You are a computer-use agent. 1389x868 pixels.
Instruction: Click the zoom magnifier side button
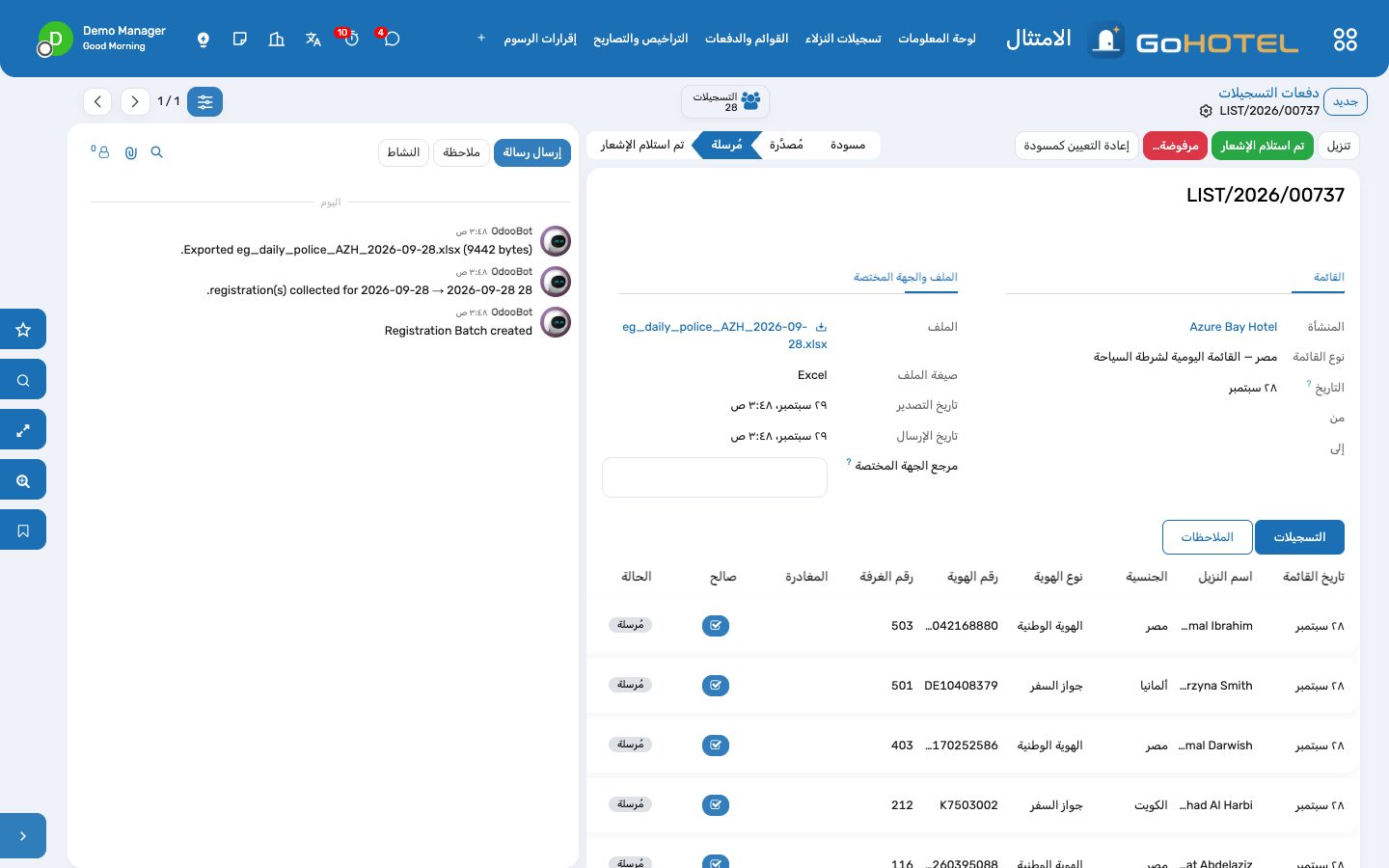[23, 479]
